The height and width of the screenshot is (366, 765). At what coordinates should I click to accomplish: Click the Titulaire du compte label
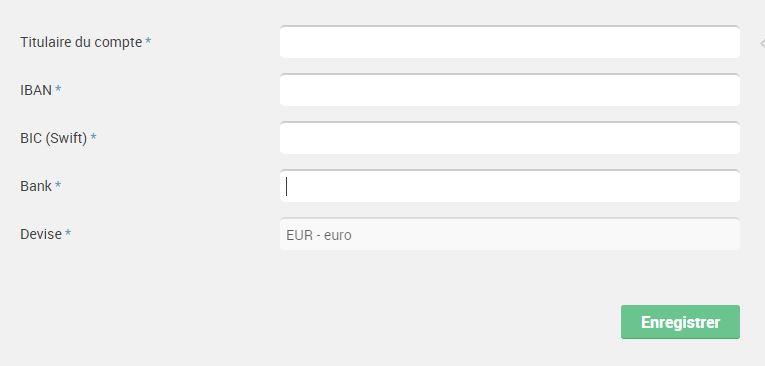(81, 42)
